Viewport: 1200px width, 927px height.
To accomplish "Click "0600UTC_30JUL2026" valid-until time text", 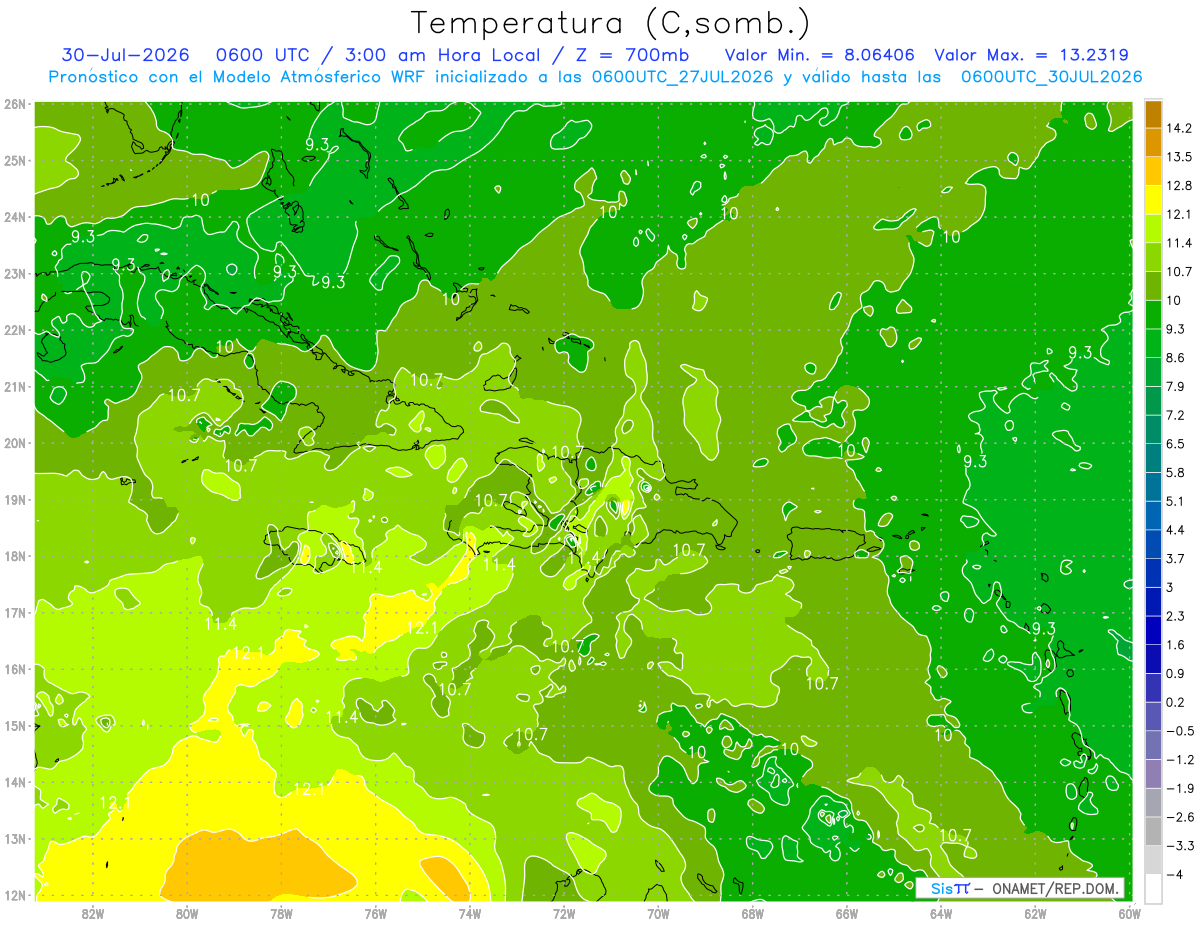I will pos(1051,77).
